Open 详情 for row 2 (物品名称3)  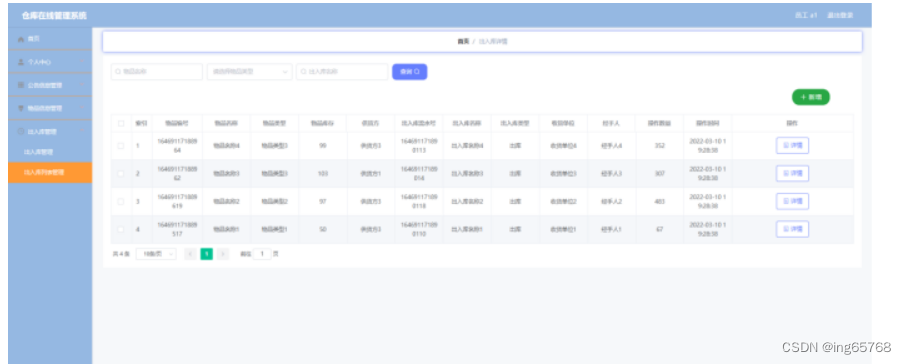coord(792,173)
